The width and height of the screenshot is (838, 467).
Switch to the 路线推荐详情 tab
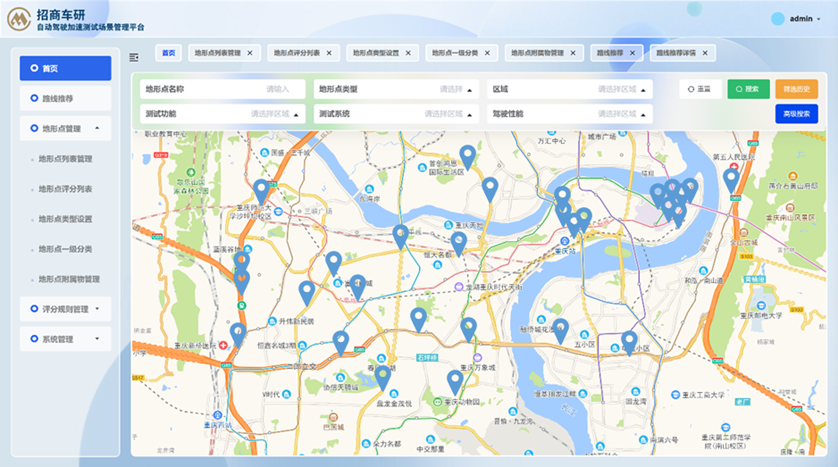pos(681,53)
